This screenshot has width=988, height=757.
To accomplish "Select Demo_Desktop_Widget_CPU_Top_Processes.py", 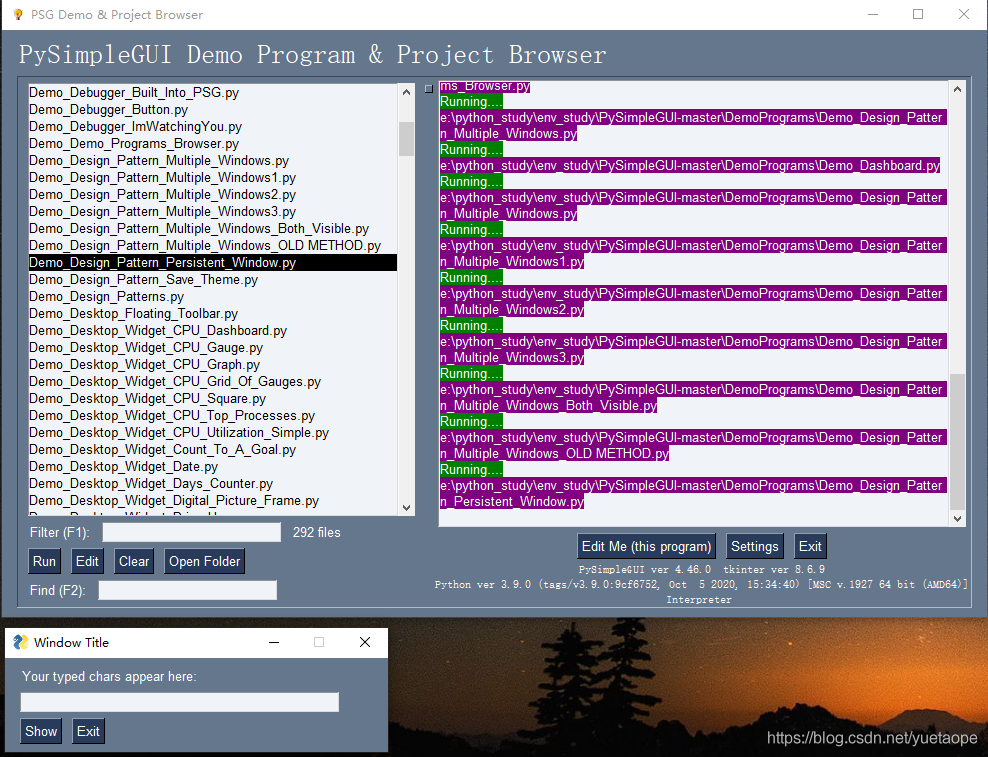I will (213, 416).
